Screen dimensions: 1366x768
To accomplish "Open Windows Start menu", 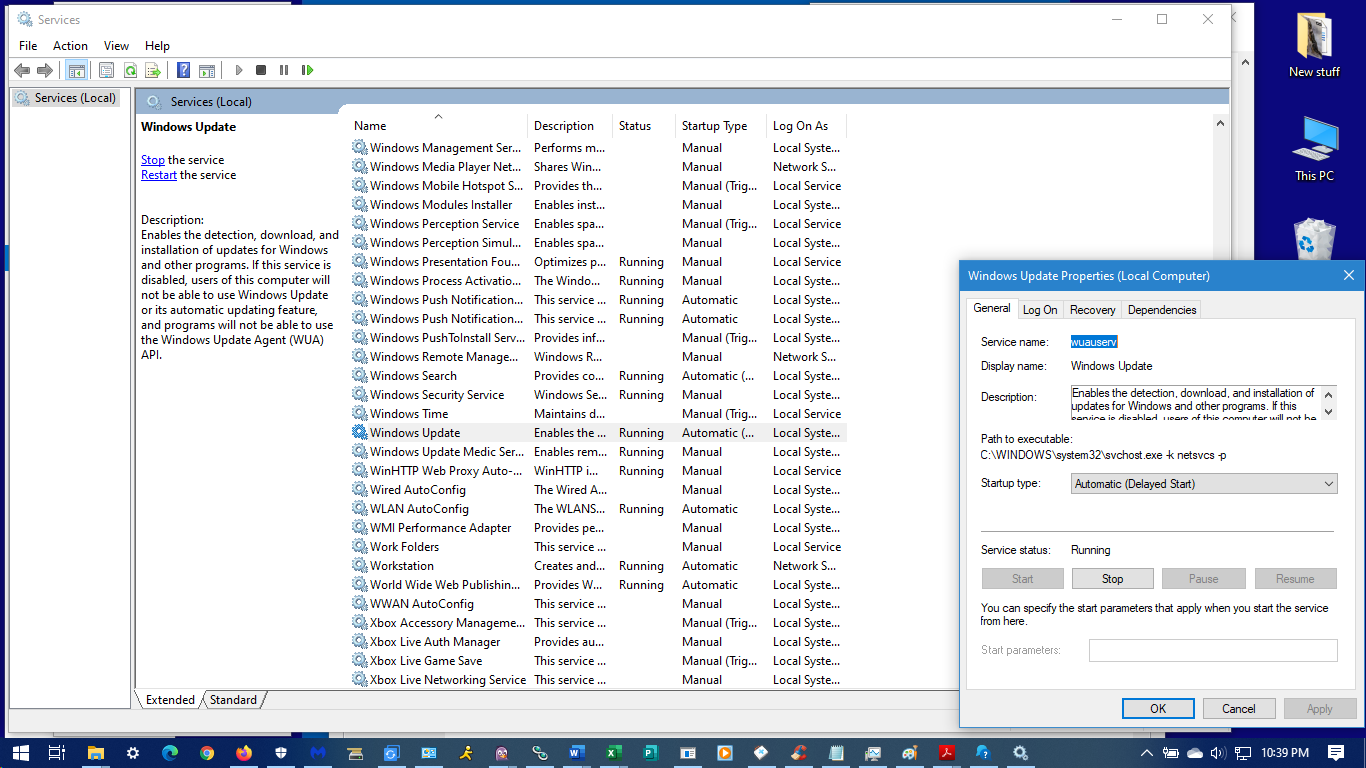I will (20, 752).
